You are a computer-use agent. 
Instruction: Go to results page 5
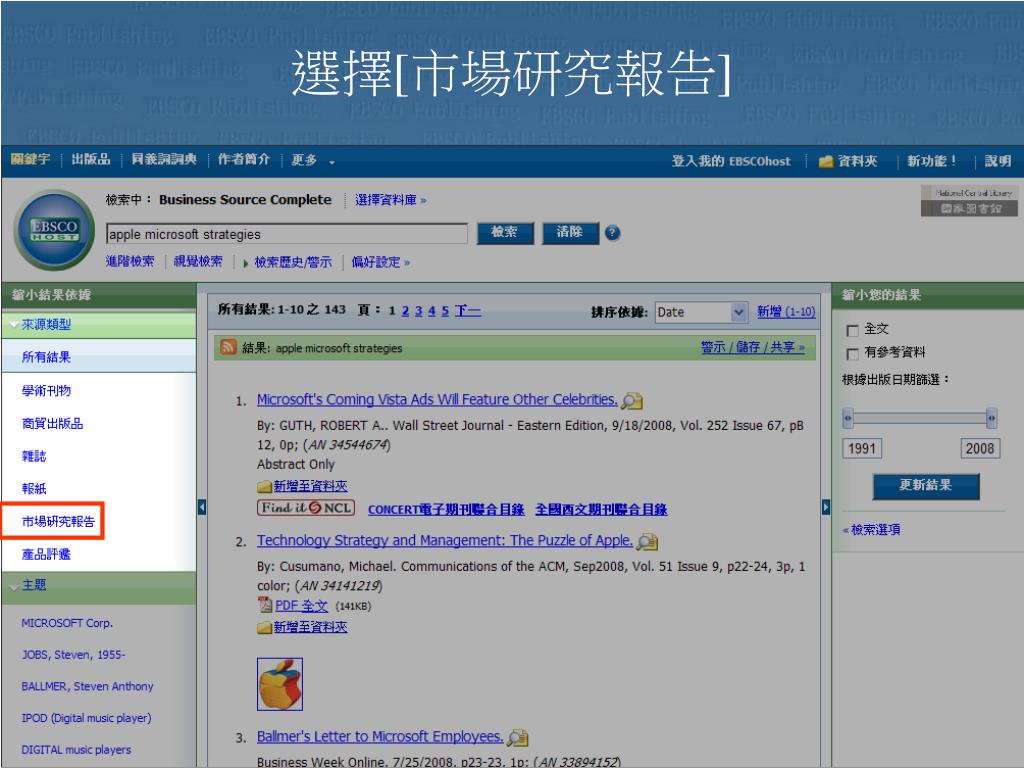[x=445, y=311]
